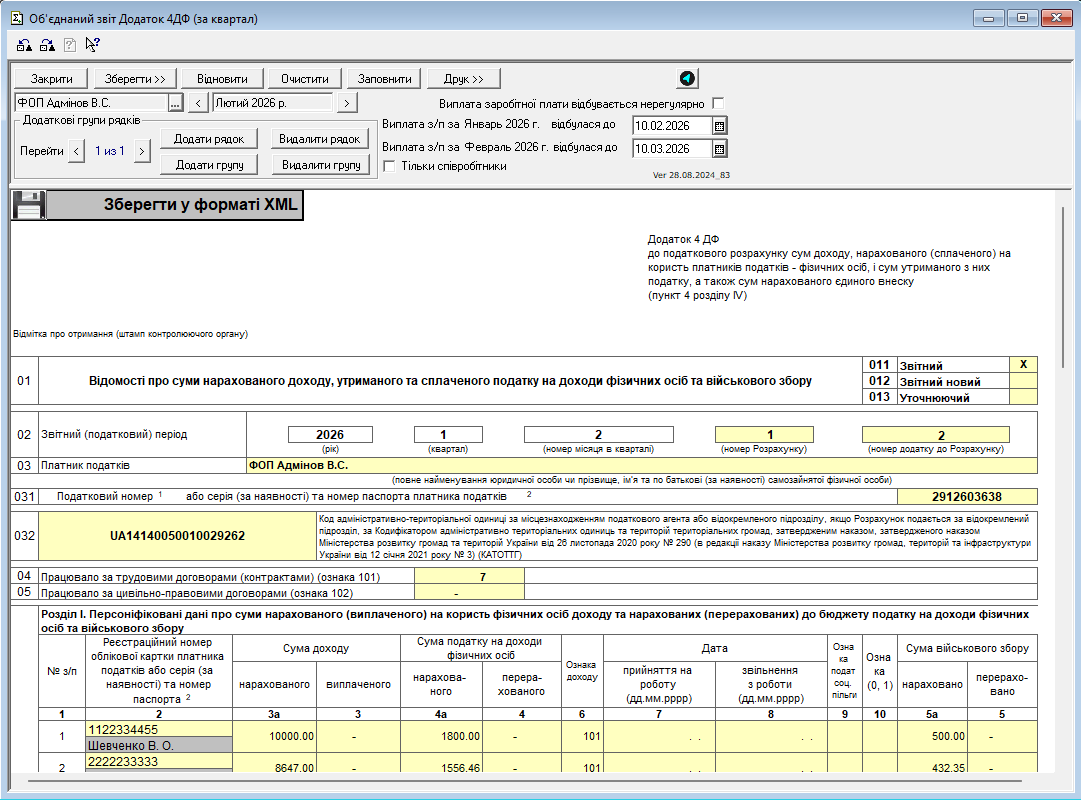Open calendar for the 10.02.2026 date
This screenshot has width=1081, height=800.
click(719, 126)
